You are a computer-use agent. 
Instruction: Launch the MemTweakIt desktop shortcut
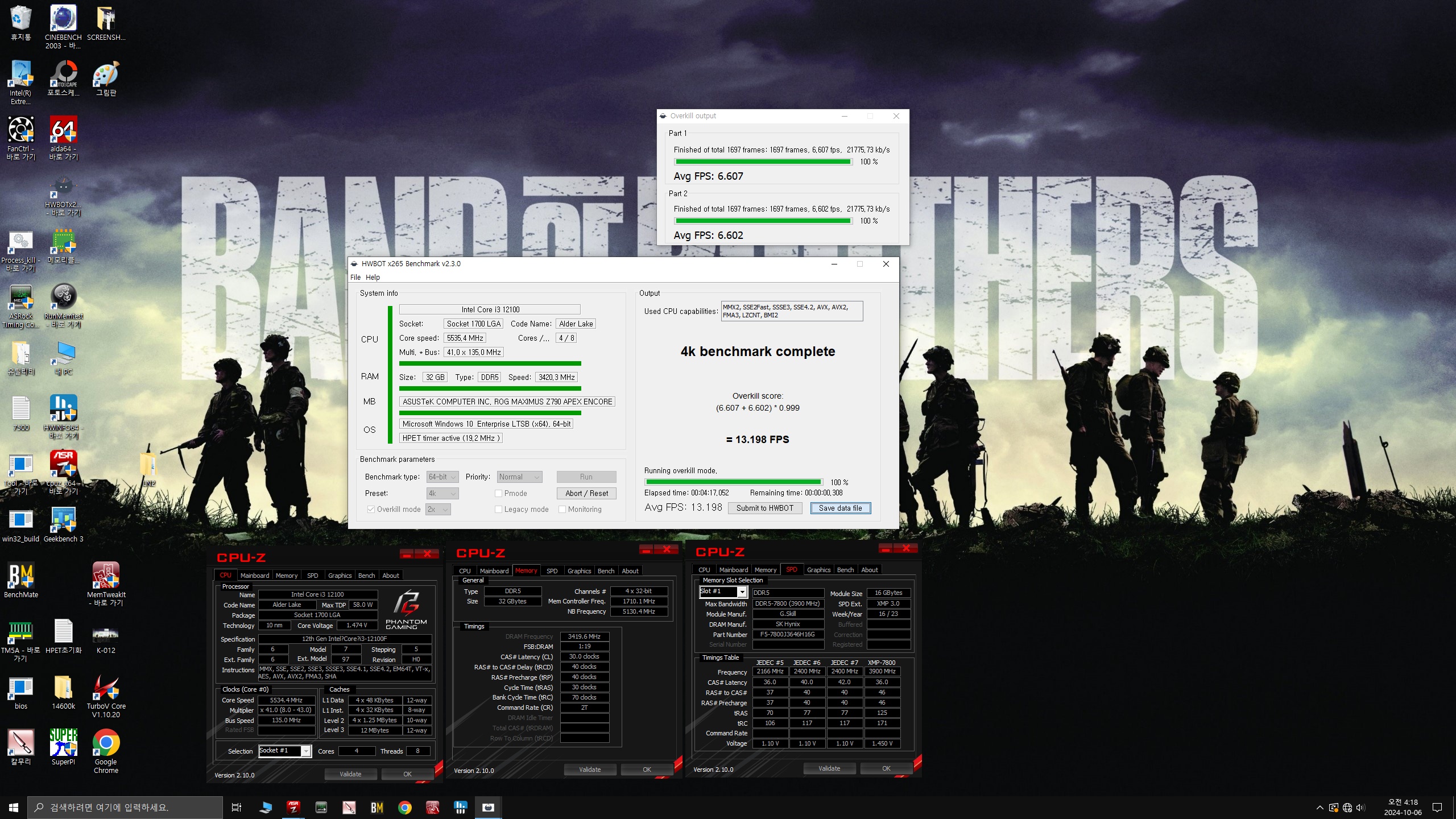tap(106, 584)
